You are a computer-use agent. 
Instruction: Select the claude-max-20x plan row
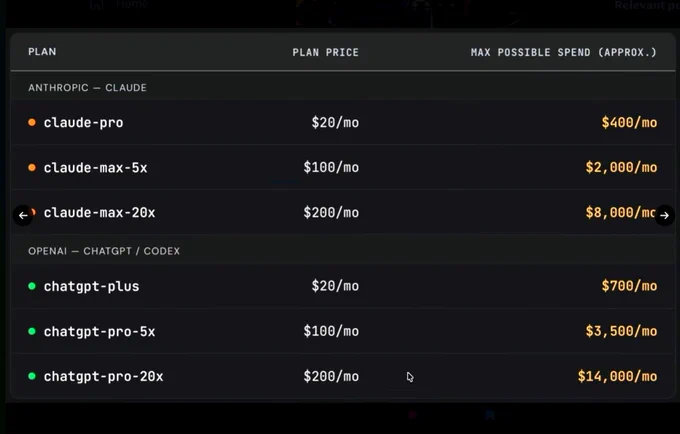(343, 212)
